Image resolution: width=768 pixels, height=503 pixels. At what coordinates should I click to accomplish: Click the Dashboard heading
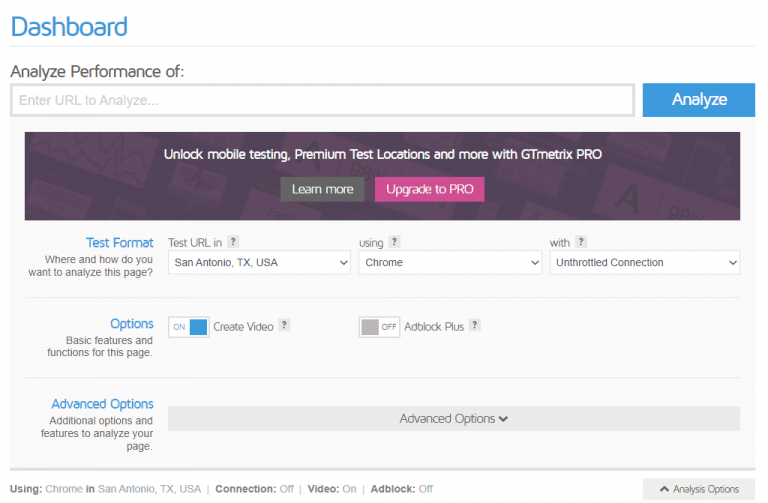click(x=69, y=25)
